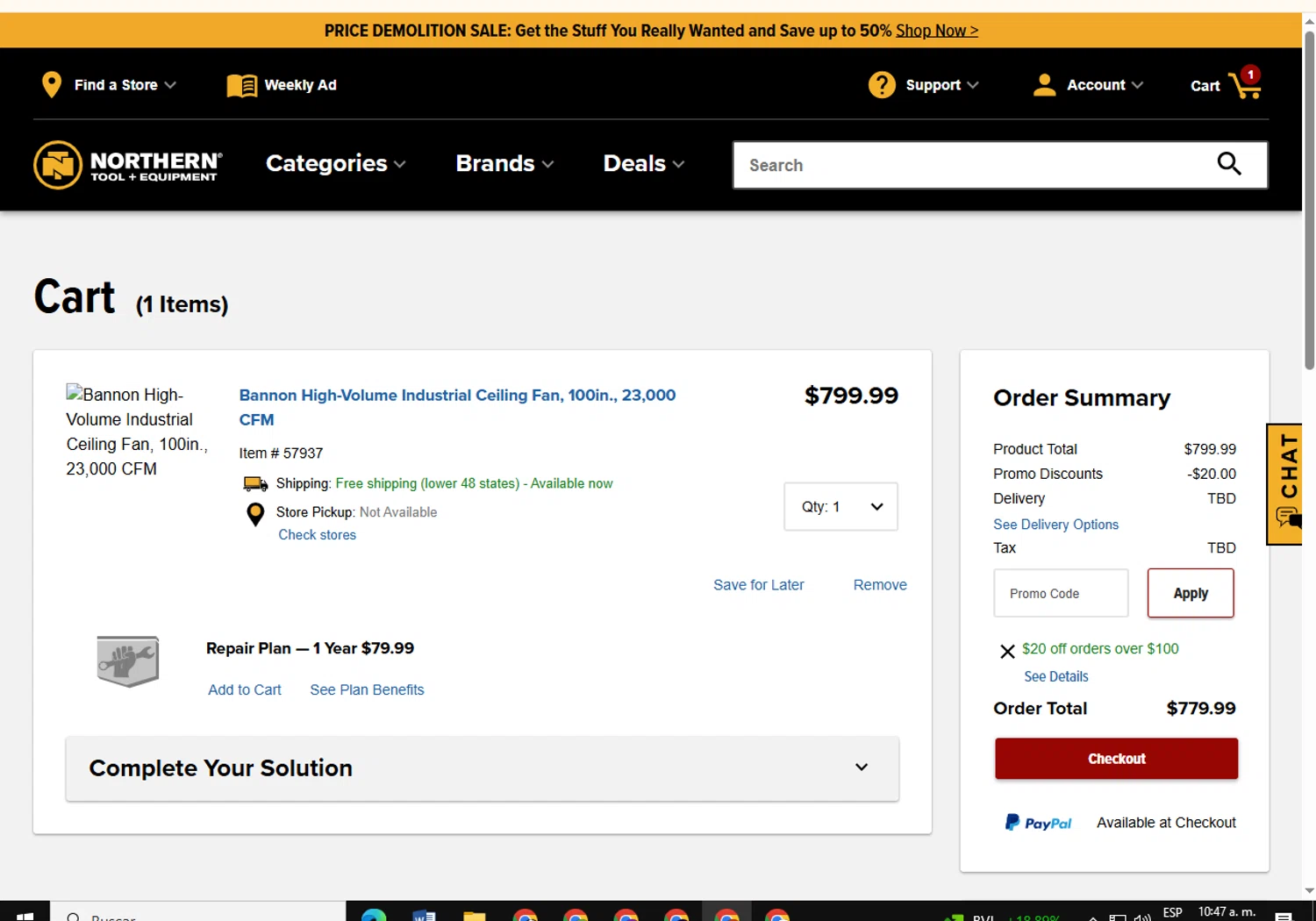Viewport: 1316px width, 921px height.
Task: Click See Delivery Options link
Action: (1055, 525)
